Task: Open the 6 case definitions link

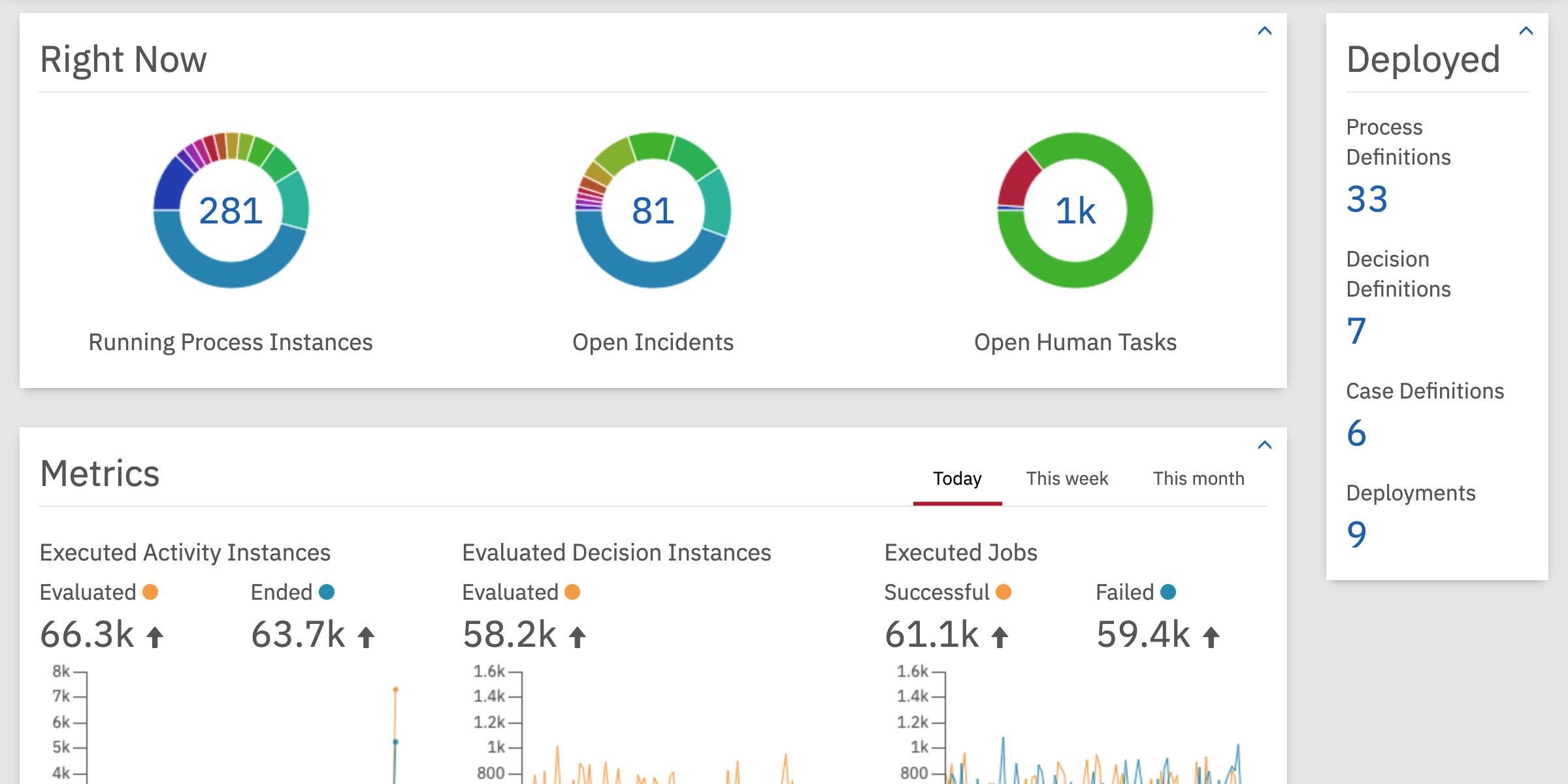Action: click(1356, 433)
